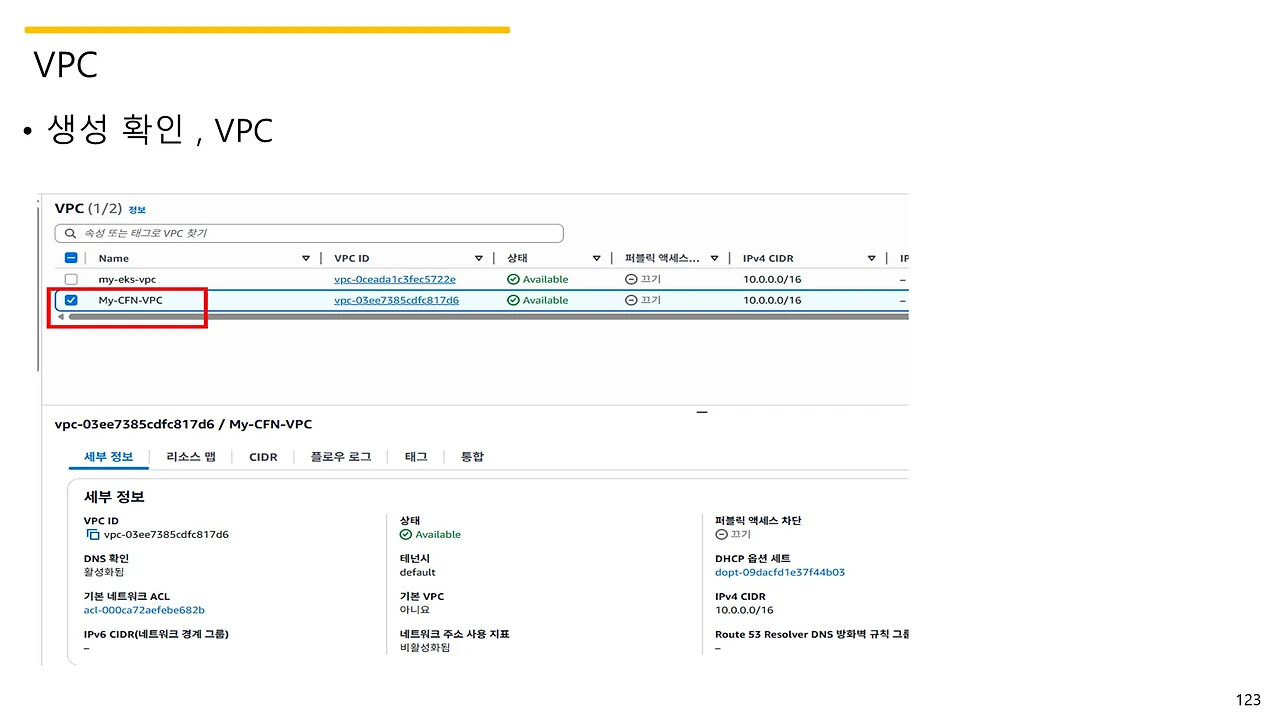Viewport: 1280px width, 720px height.
Task: Click the IPv4 CIDR column header
Action: [x=768, y=259]
